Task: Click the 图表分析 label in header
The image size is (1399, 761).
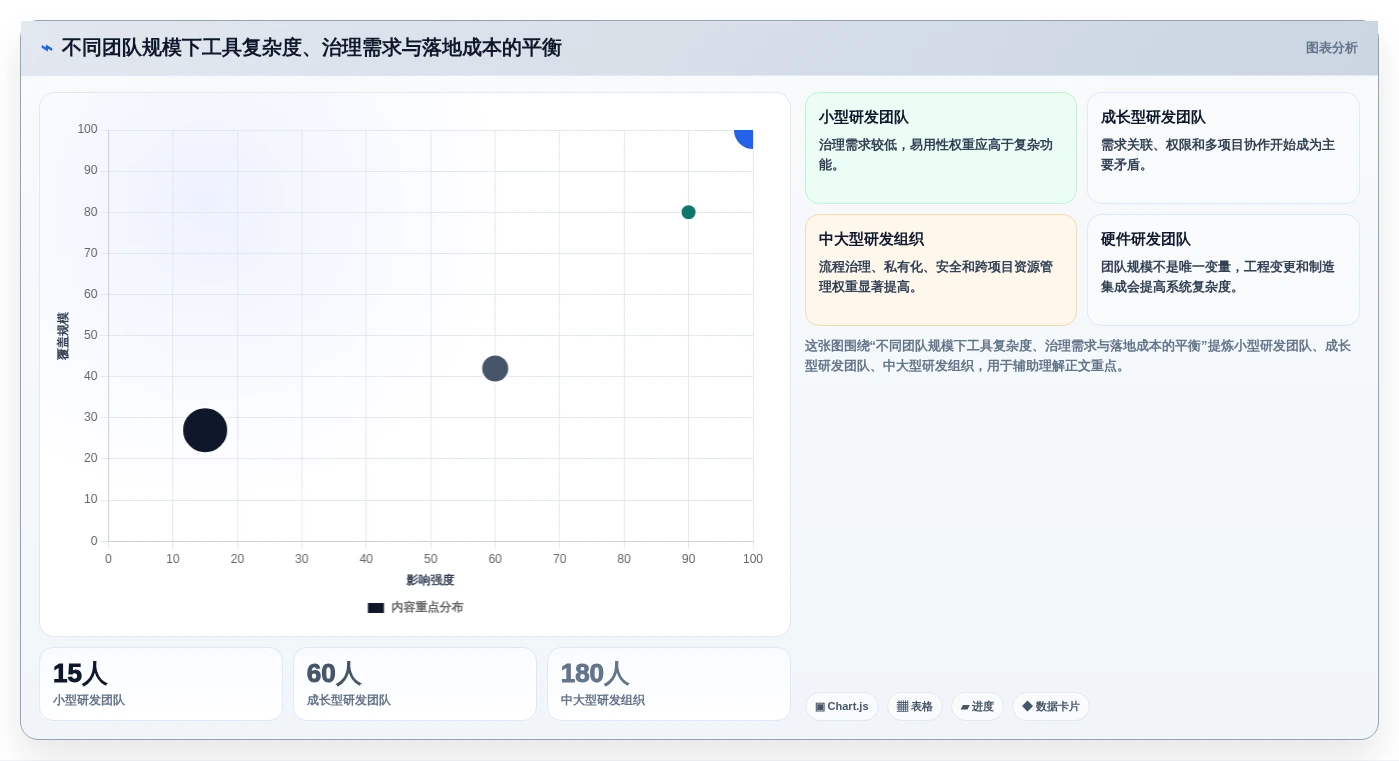Action: click(x=1331, y=48)
